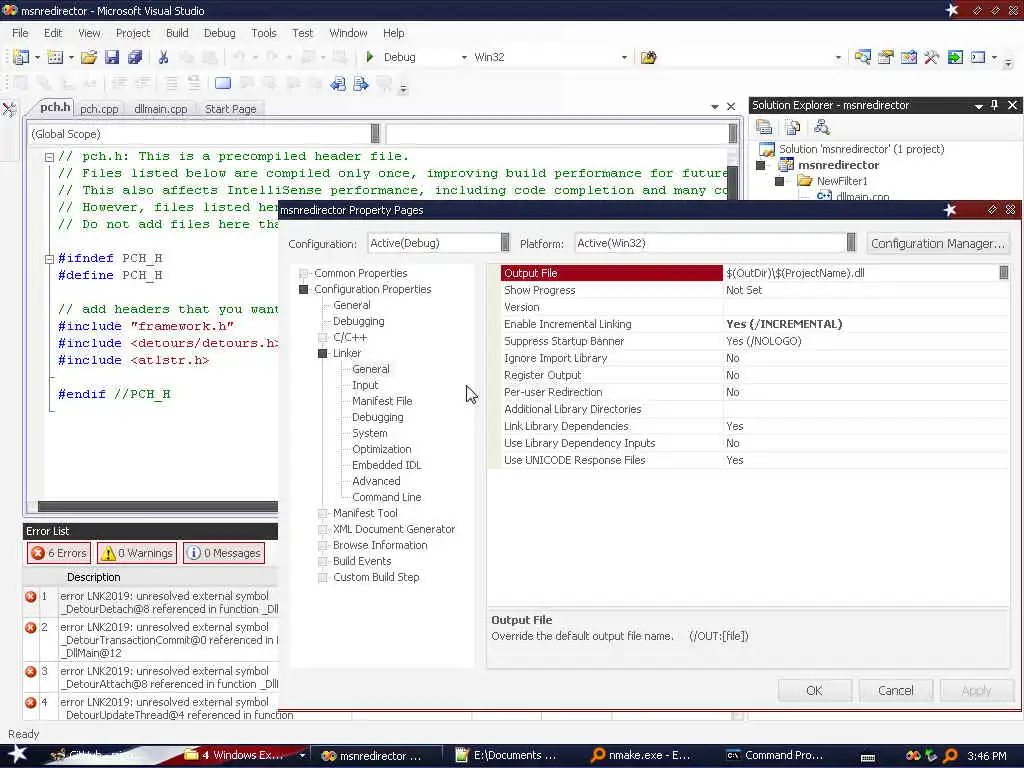The image size is (1024, 768).
Task: Click Windows Start star button on taskbar
Action: coord(17,754)
